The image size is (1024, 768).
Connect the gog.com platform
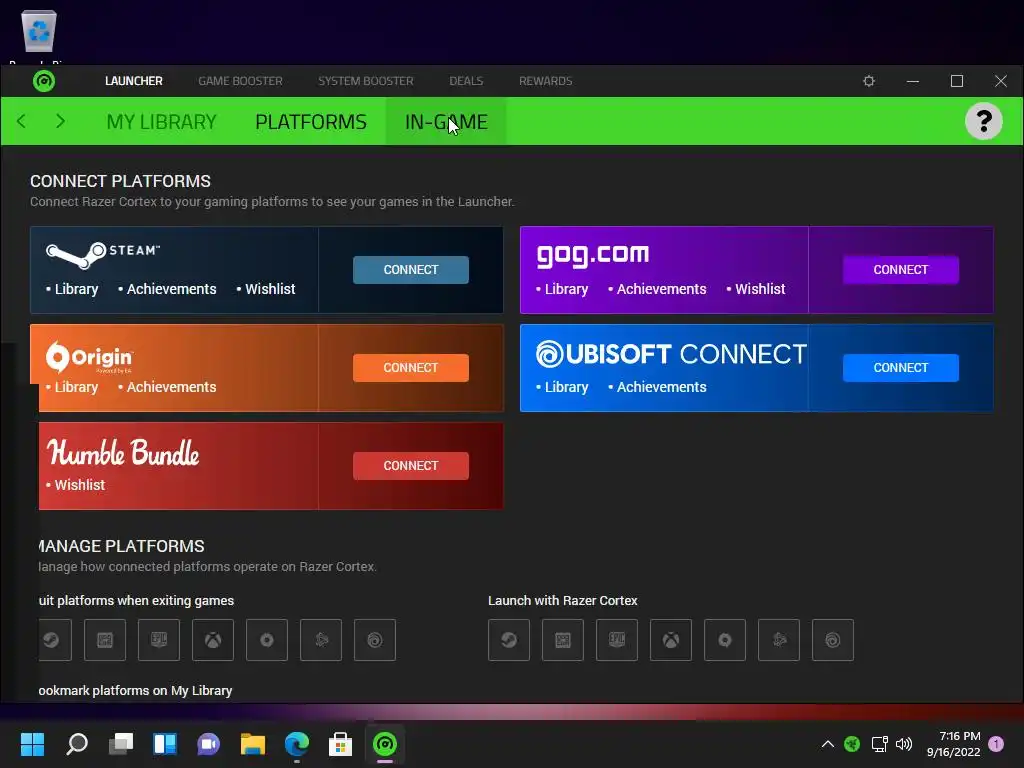click(x=901, y=270)
